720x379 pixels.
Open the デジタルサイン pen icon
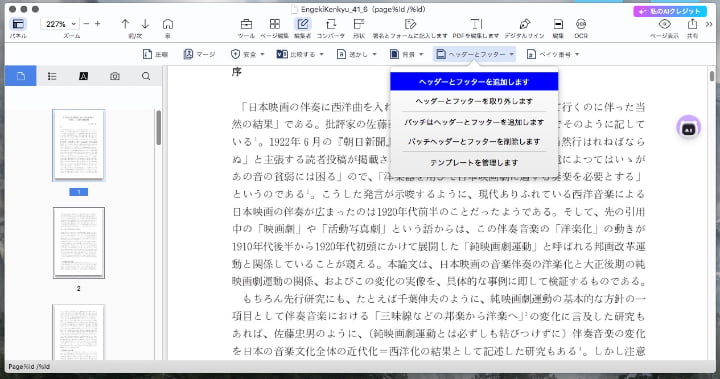click(x=524, y=24)
